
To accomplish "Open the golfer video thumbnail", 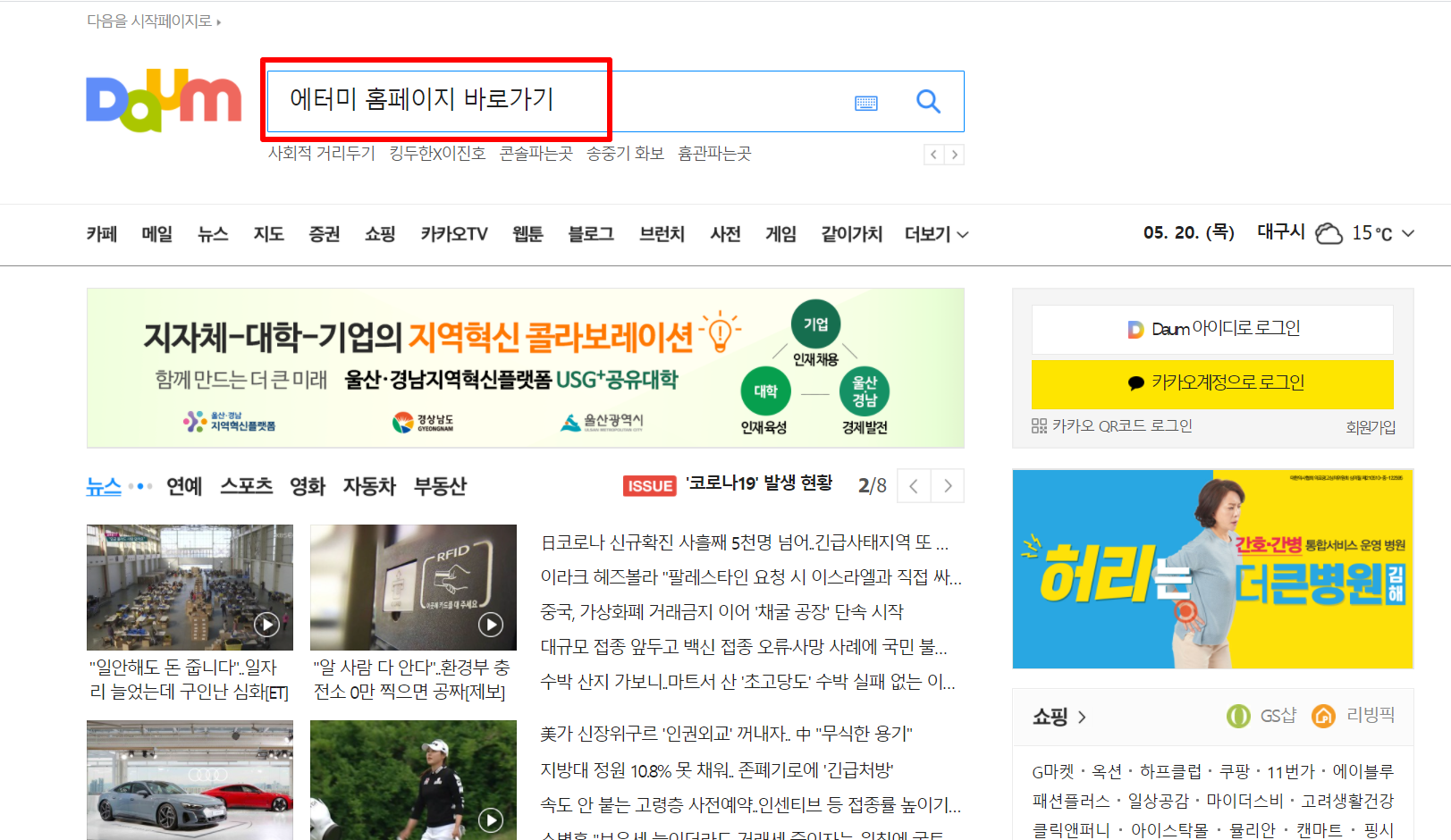I will [x=413, y=780].
